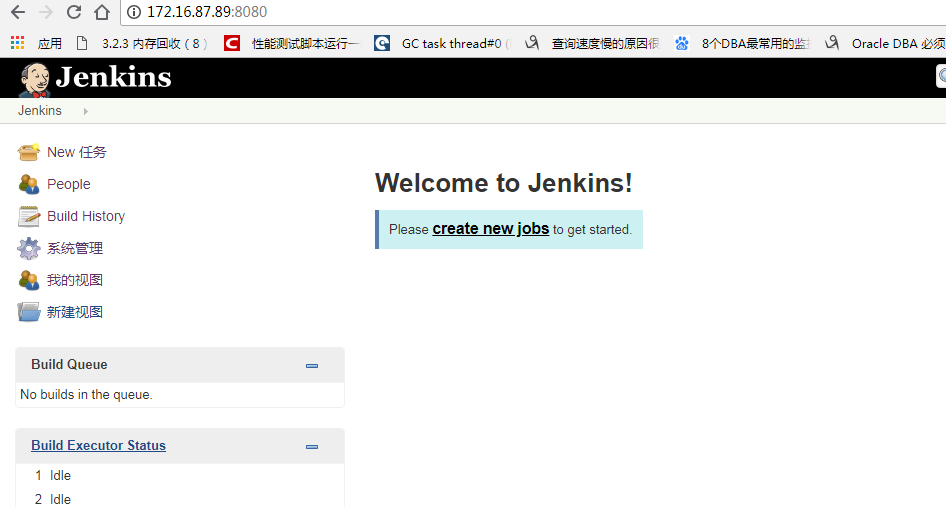
Task: Click executor 2 Idle row
Action: point(180,500)
